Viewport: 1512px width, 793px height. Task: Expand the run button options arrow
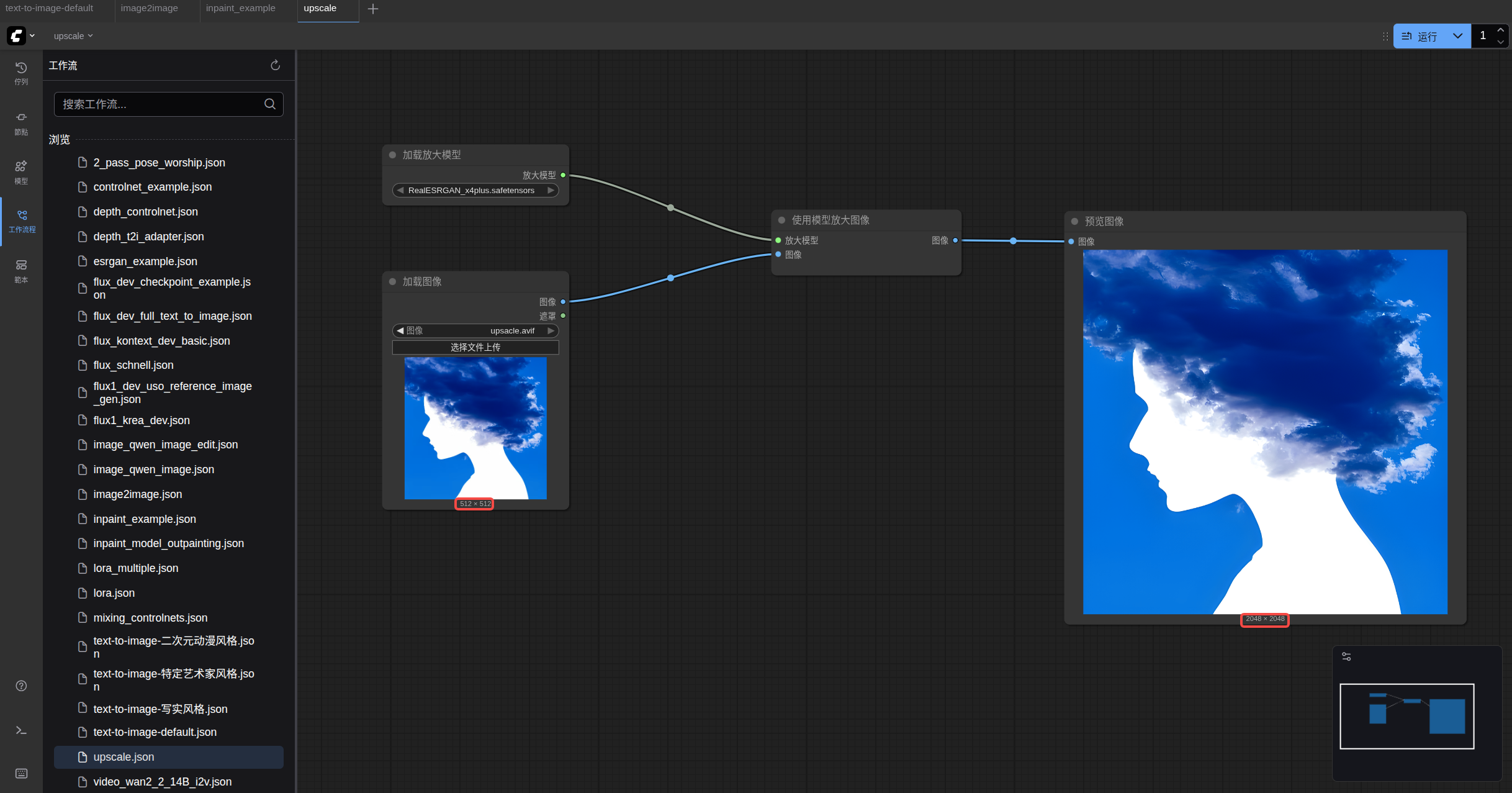point(1458,36)
